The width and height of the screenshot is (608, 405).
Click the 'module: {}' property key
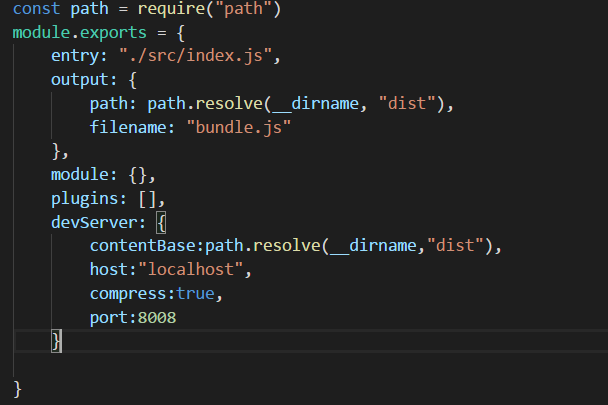[x=80, y=174]
